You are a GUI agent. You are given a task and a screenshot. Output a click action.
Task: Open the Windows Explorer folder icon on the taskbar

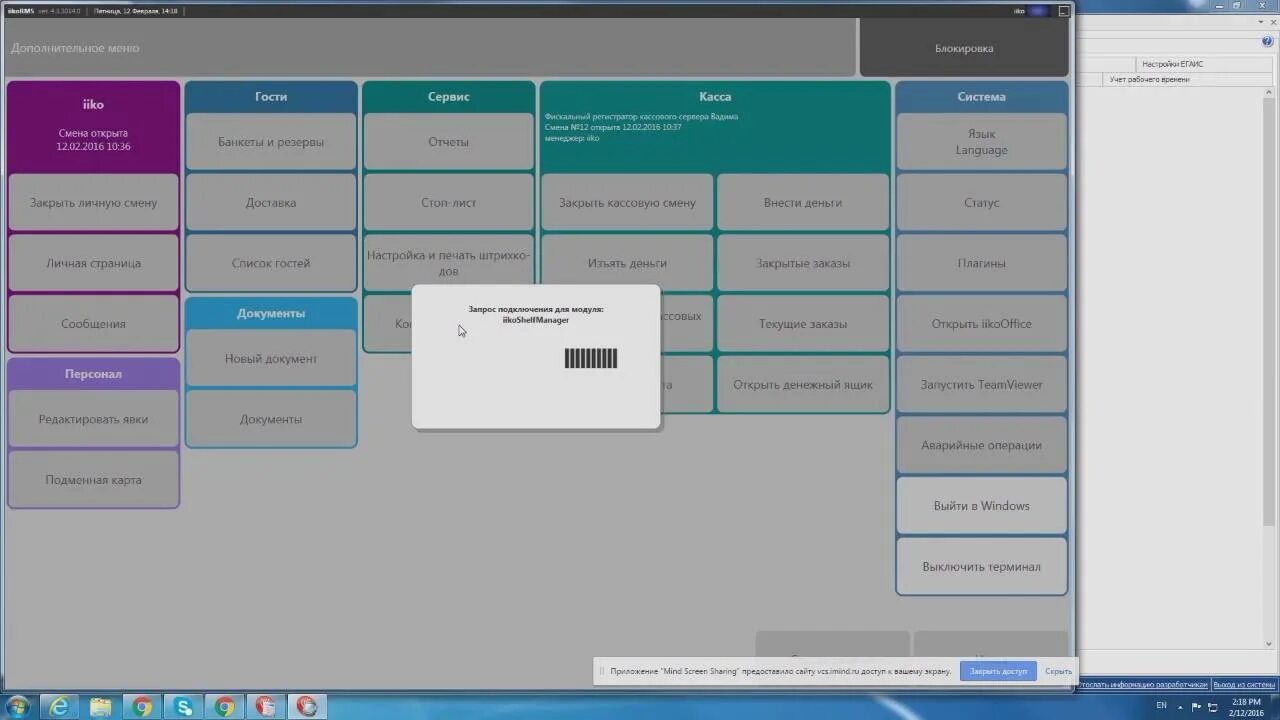tap(101, 707)
